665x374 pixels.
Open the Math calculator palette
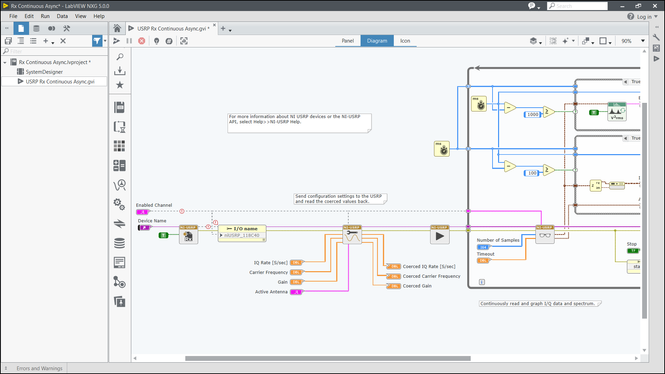[120, 165]
